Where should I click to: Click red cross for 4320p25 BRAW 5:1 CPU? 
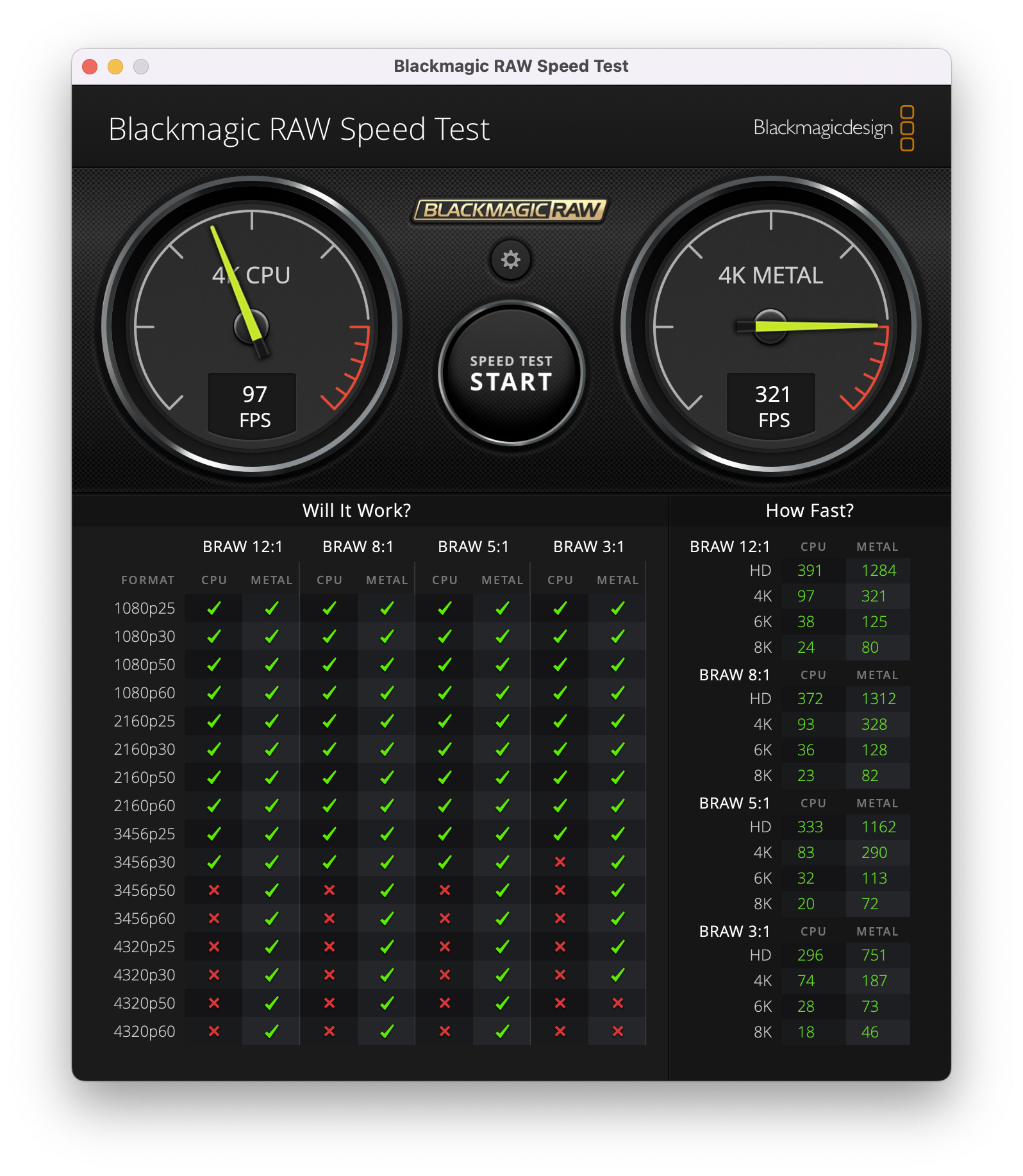tap(445, 946)
